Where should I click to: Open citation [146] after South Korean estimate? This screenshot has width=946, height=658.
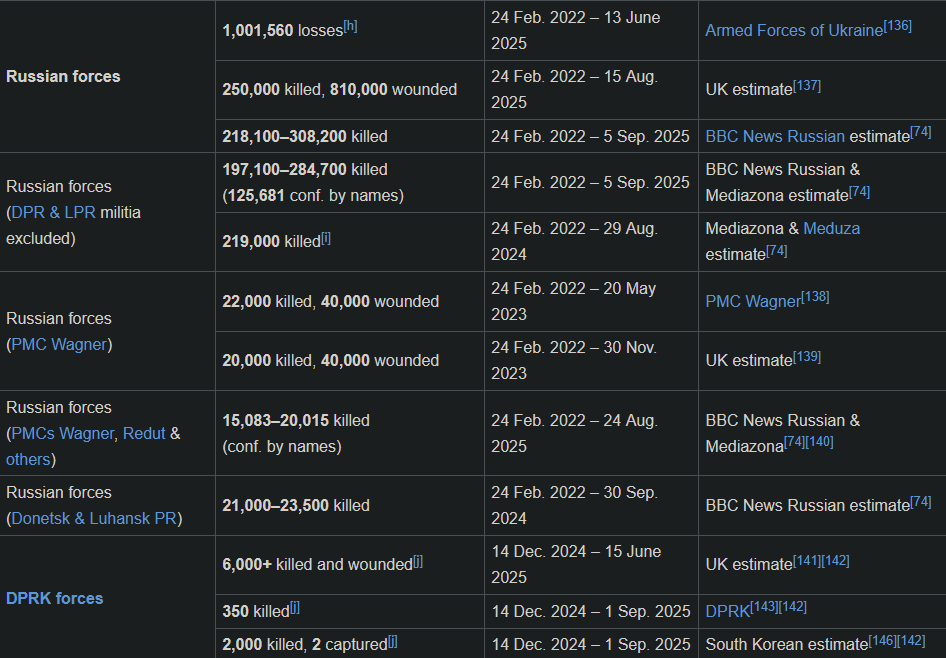coord(883,641)
